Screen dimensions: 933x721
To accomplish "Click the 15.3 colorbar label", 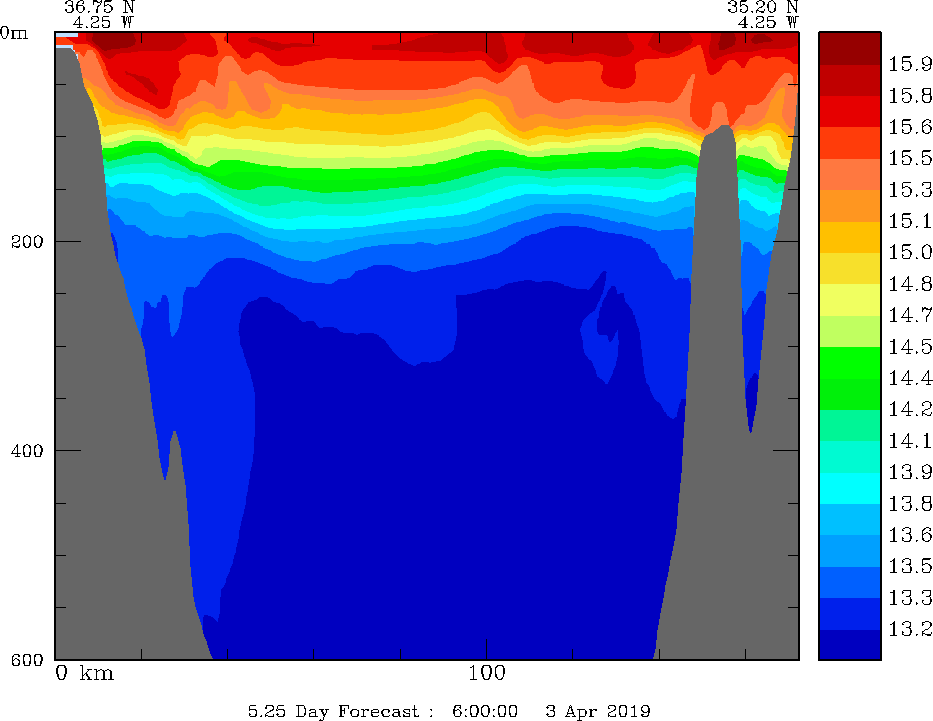I will pos(910,190).
